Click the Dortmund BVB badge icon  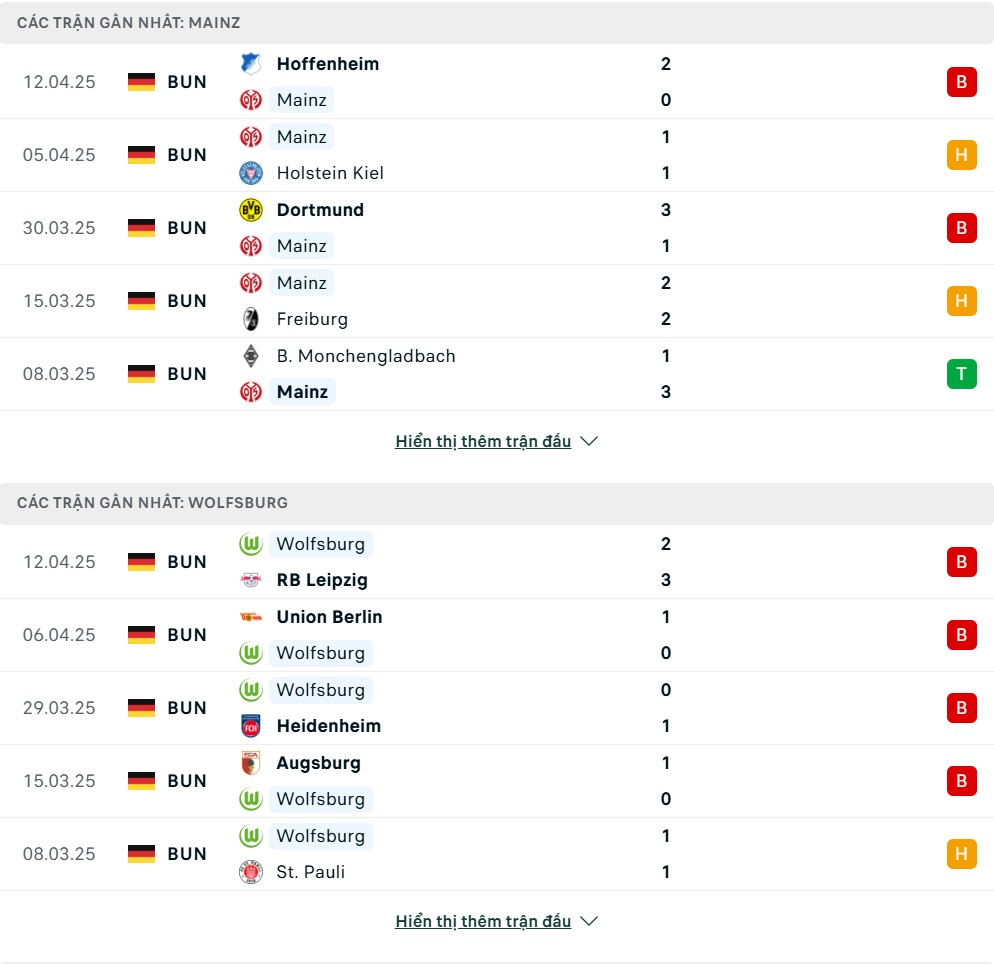pos(250,210)
